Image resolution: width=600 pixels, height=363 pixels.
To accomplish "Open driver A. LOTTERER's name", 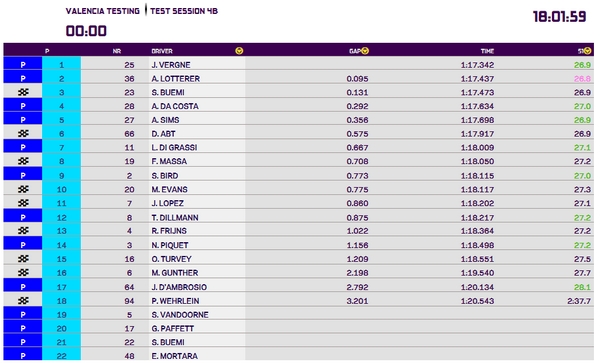I will (176, 78).
